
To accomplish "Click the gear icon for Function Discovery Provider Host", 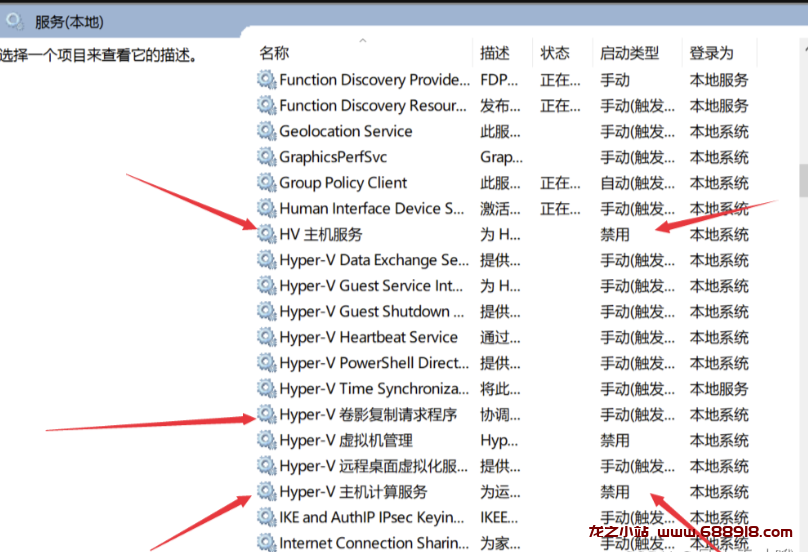I will [x=266, y=80].
